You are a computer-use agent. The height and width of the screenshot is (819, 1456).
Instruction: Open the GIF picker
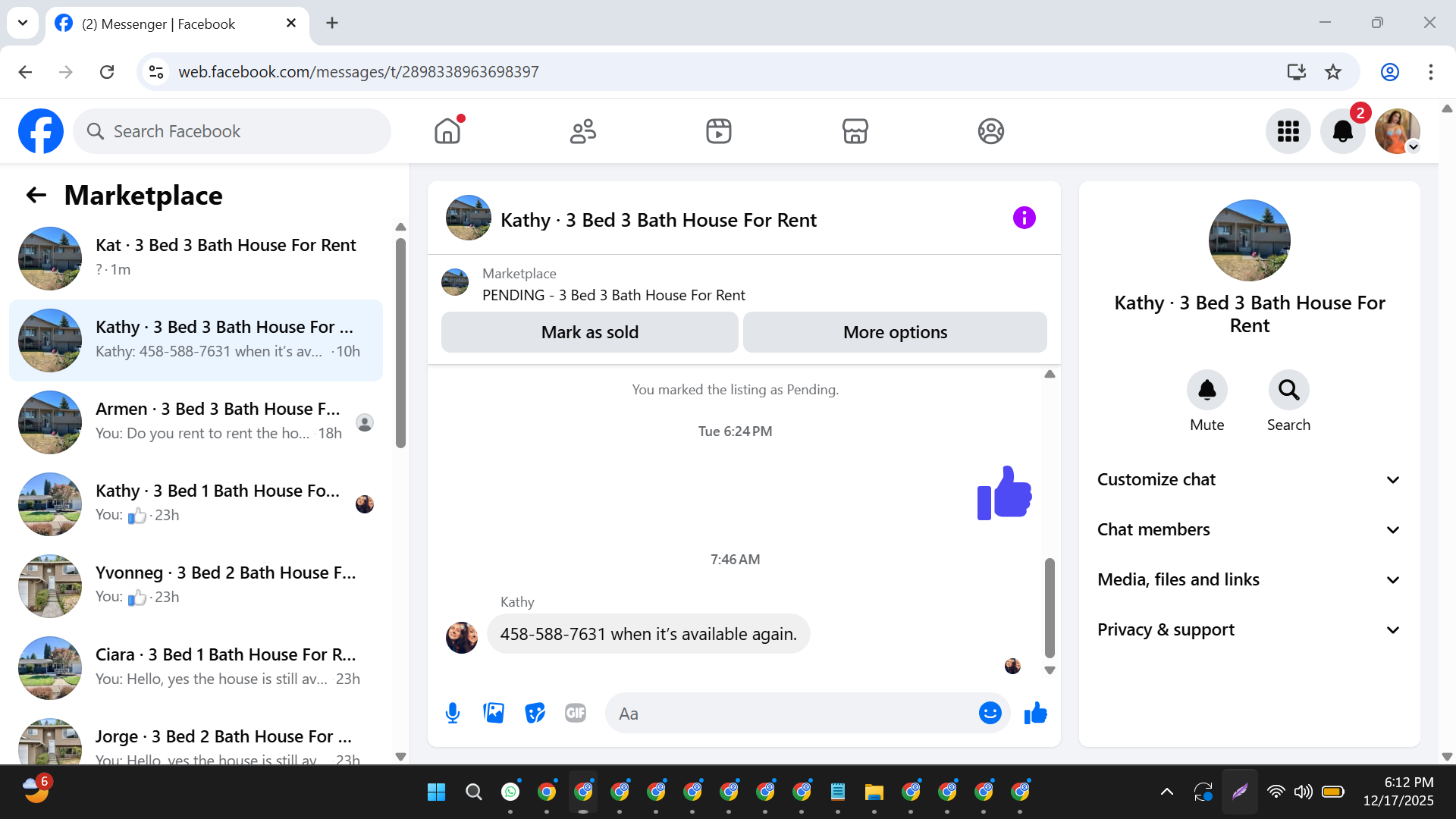pos(576,713)
